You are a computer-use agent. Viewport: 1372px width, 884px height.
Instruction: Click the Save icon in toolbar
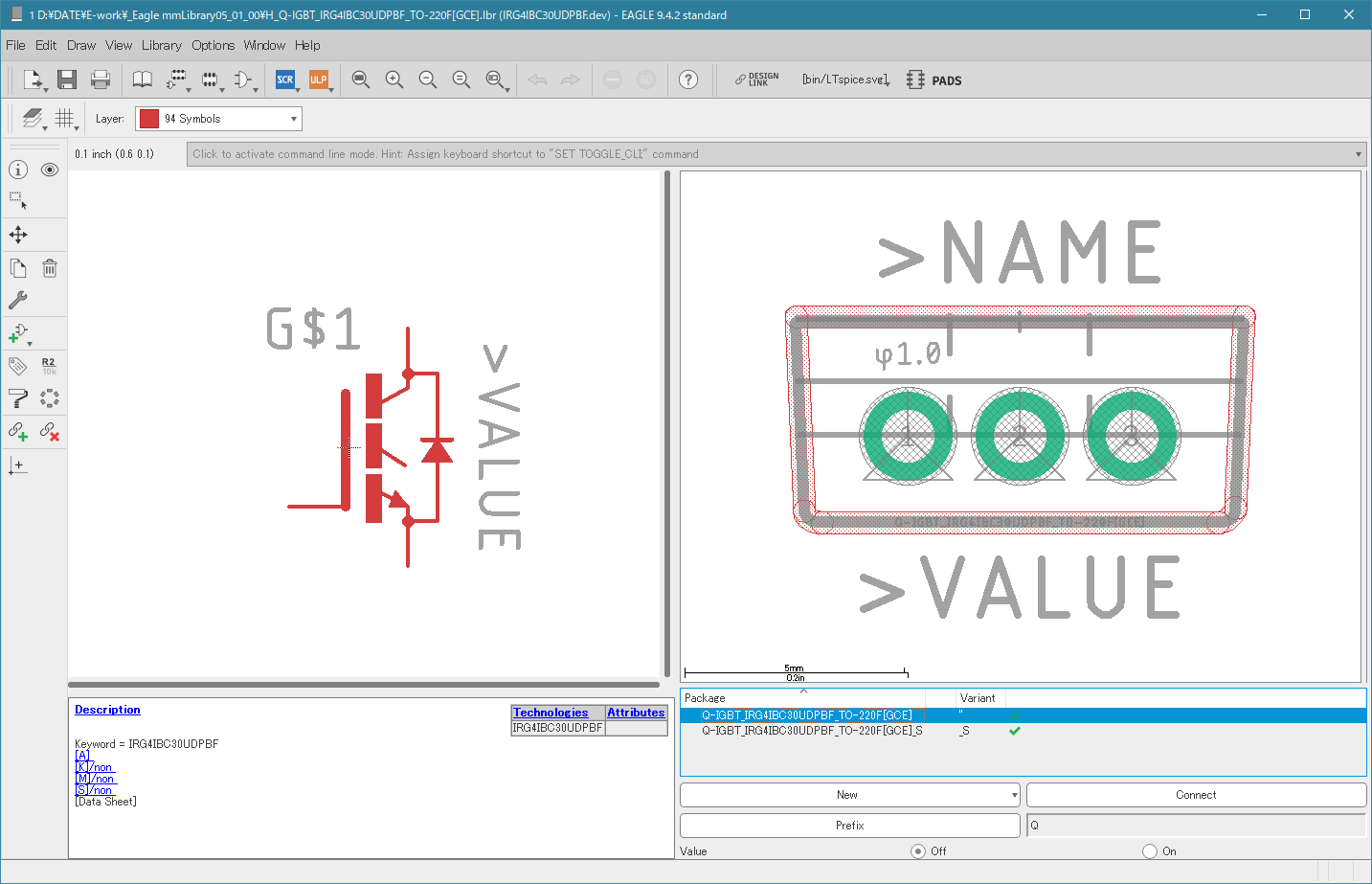pos(66,79)
